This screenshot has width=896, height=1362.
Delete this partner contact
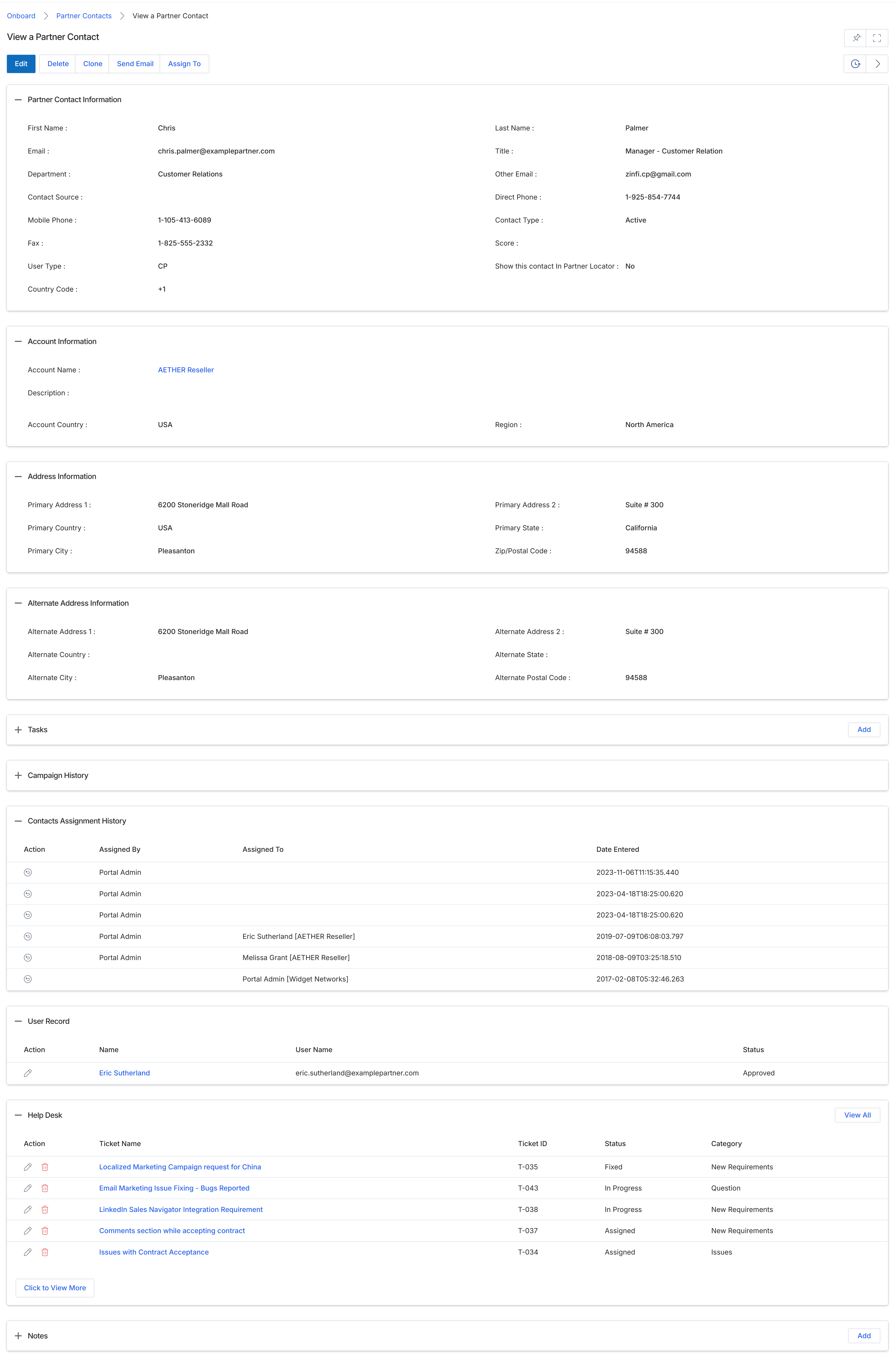[58, 64]
